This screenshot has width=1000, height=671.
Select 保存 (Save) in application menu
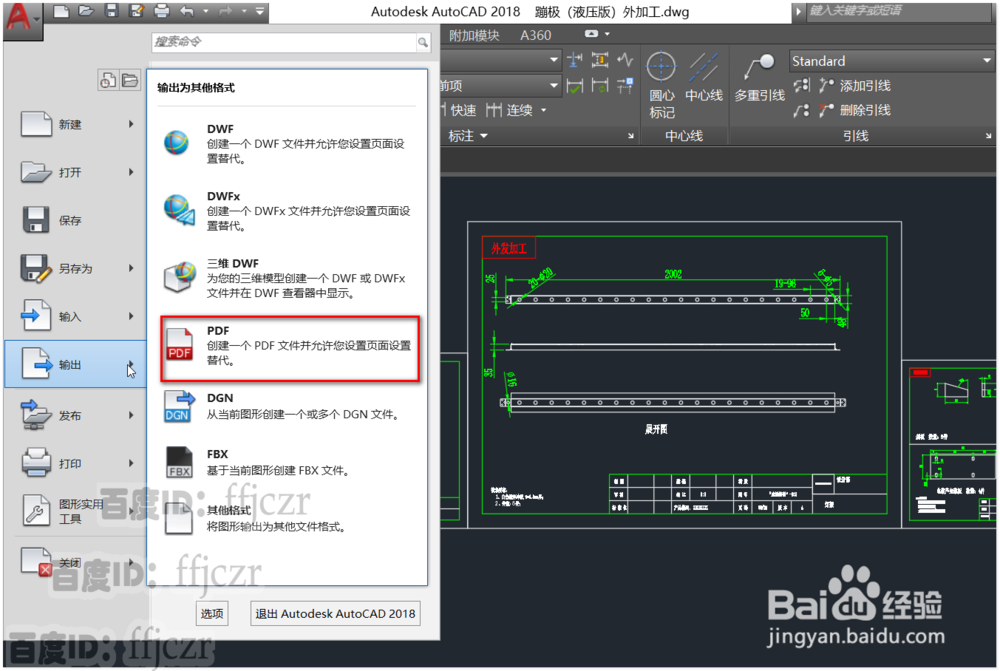(x=77, y=220)
